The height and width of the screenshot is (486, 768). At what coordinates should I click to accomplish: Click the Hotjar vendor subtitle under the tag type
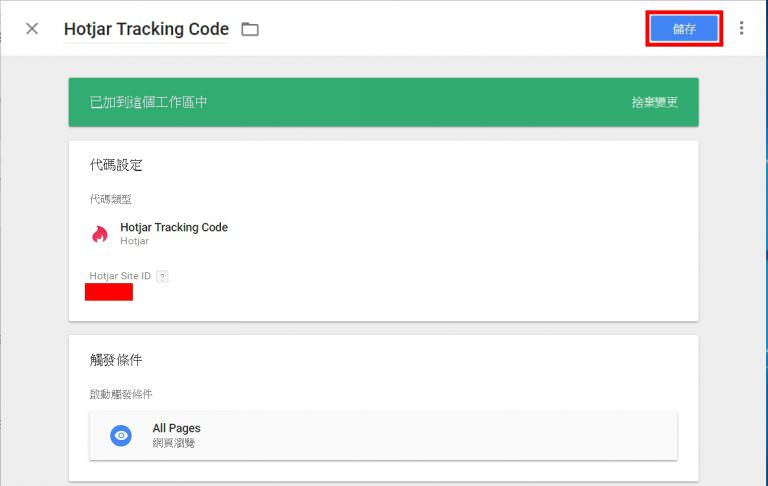pos(134,241)
